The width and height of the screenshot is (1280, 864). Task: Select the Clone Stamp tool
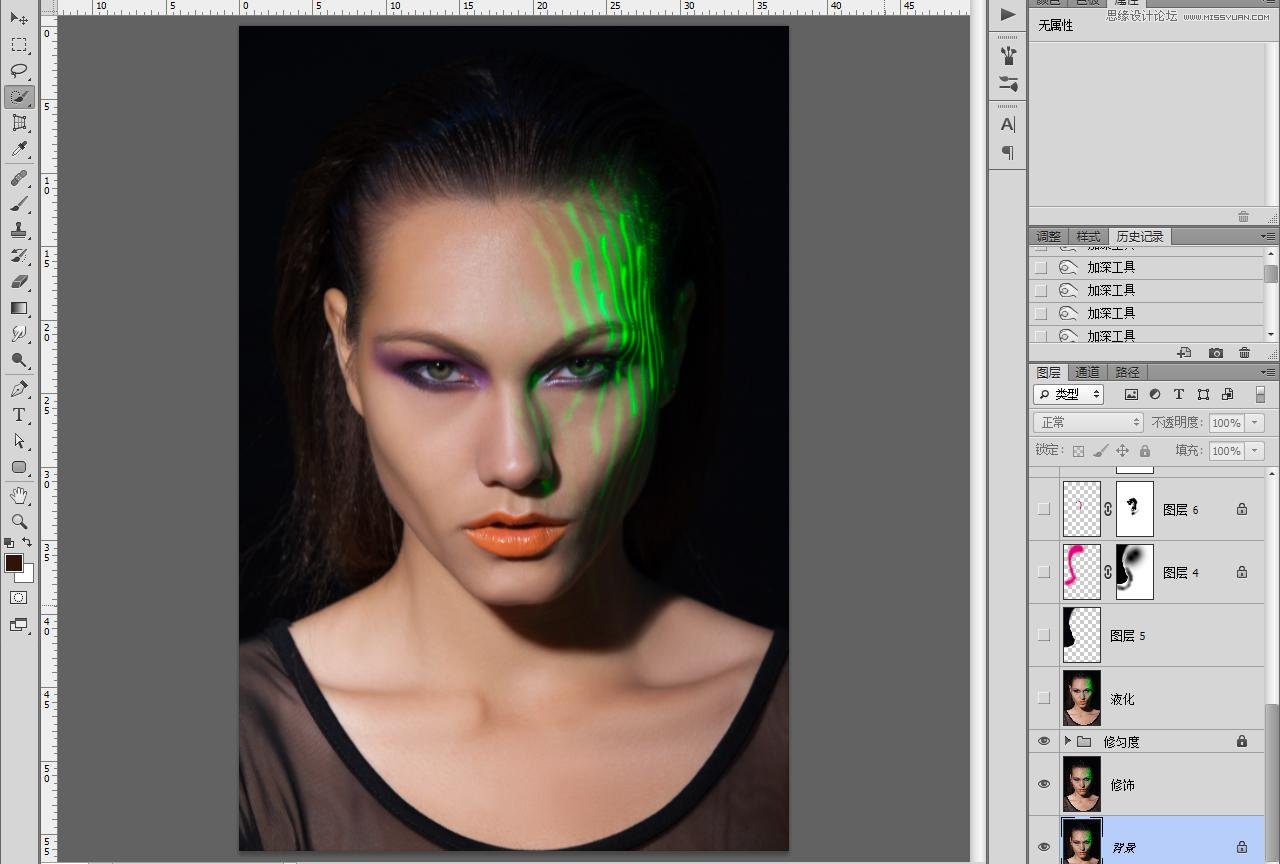click(19, 230)
